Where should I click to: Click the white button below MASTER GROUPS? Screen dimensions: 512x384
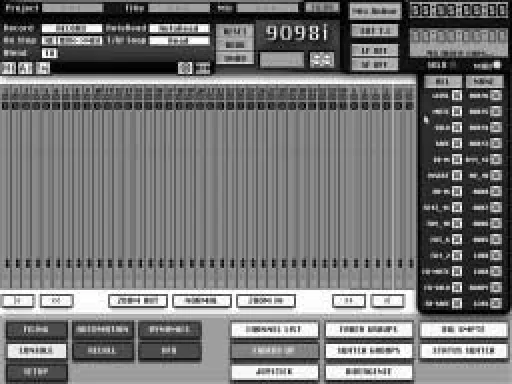coord(369,372)
